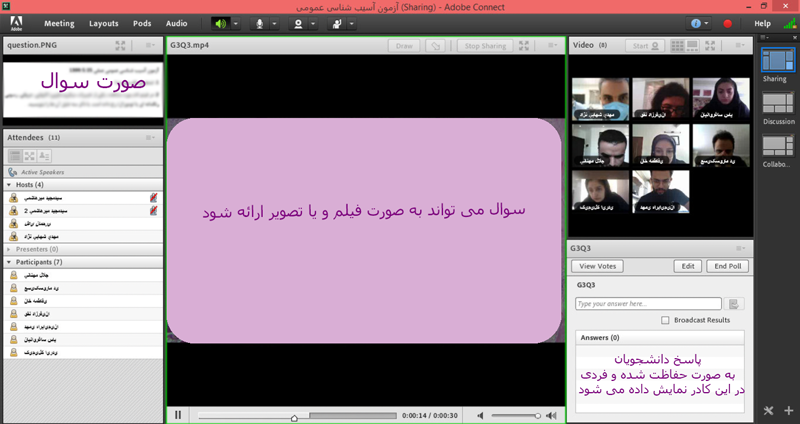Toggle the green speaker audio icon
Viewport: 800px width, 424px height.
pos(220,23)
